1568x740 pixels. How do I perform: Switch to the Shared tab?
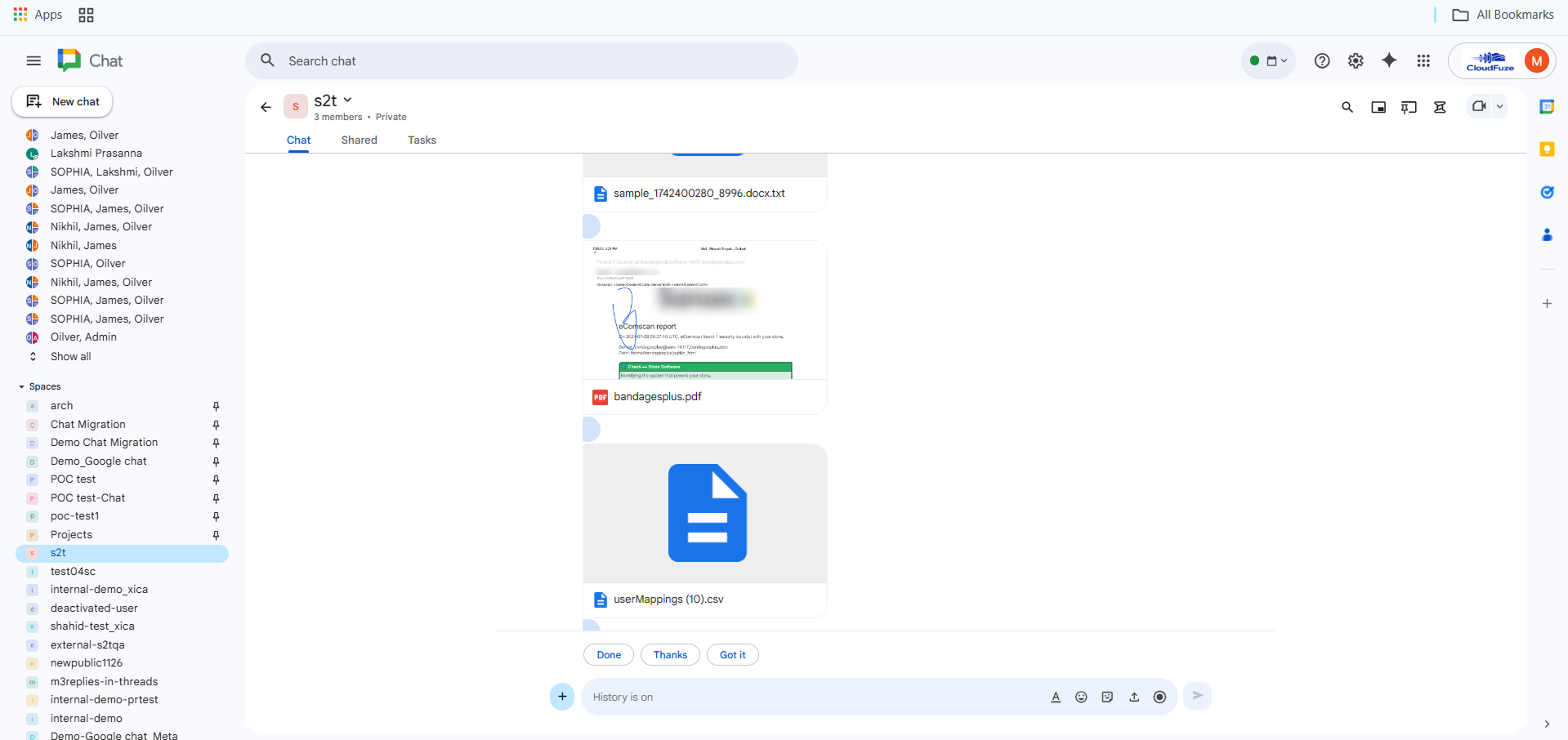click(x=359, y=140)
